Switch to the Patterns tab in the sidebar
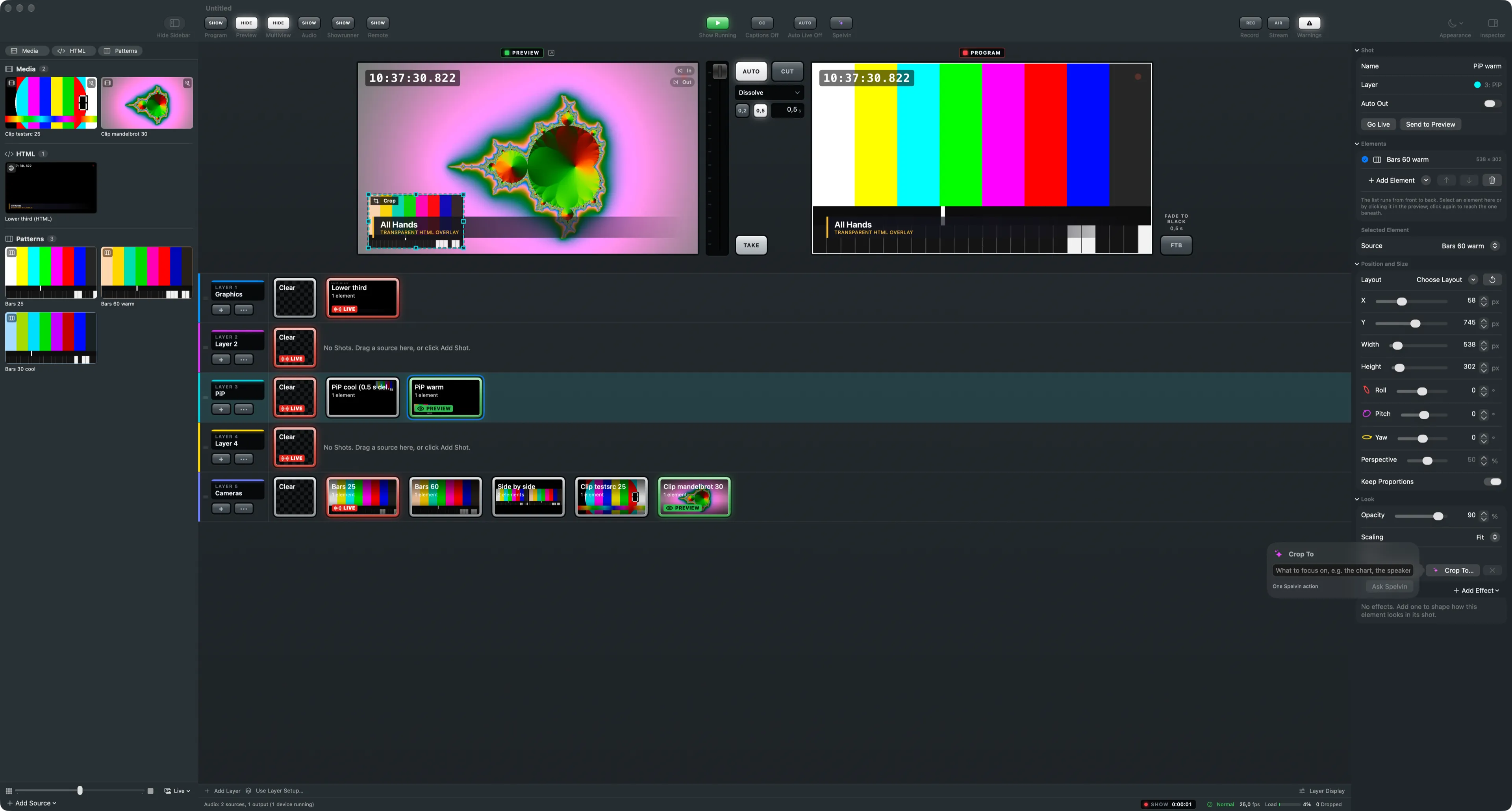1512x811 pixels. pos(120,51)
